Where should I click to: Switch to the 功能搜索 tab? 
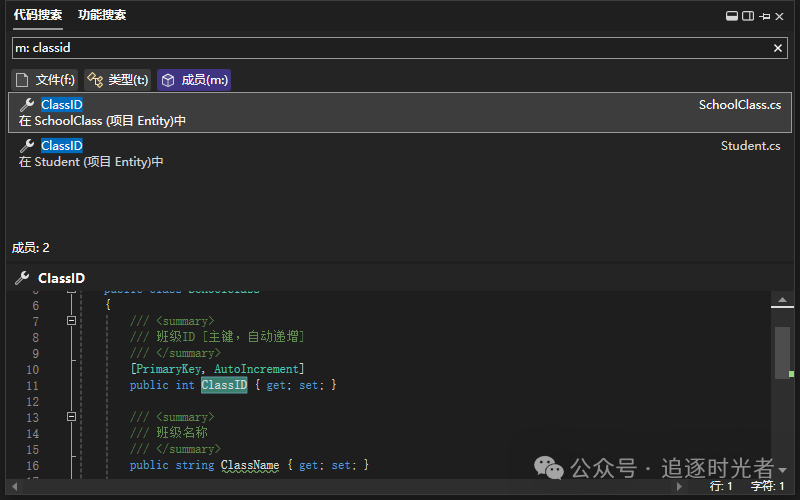(102, 15)
